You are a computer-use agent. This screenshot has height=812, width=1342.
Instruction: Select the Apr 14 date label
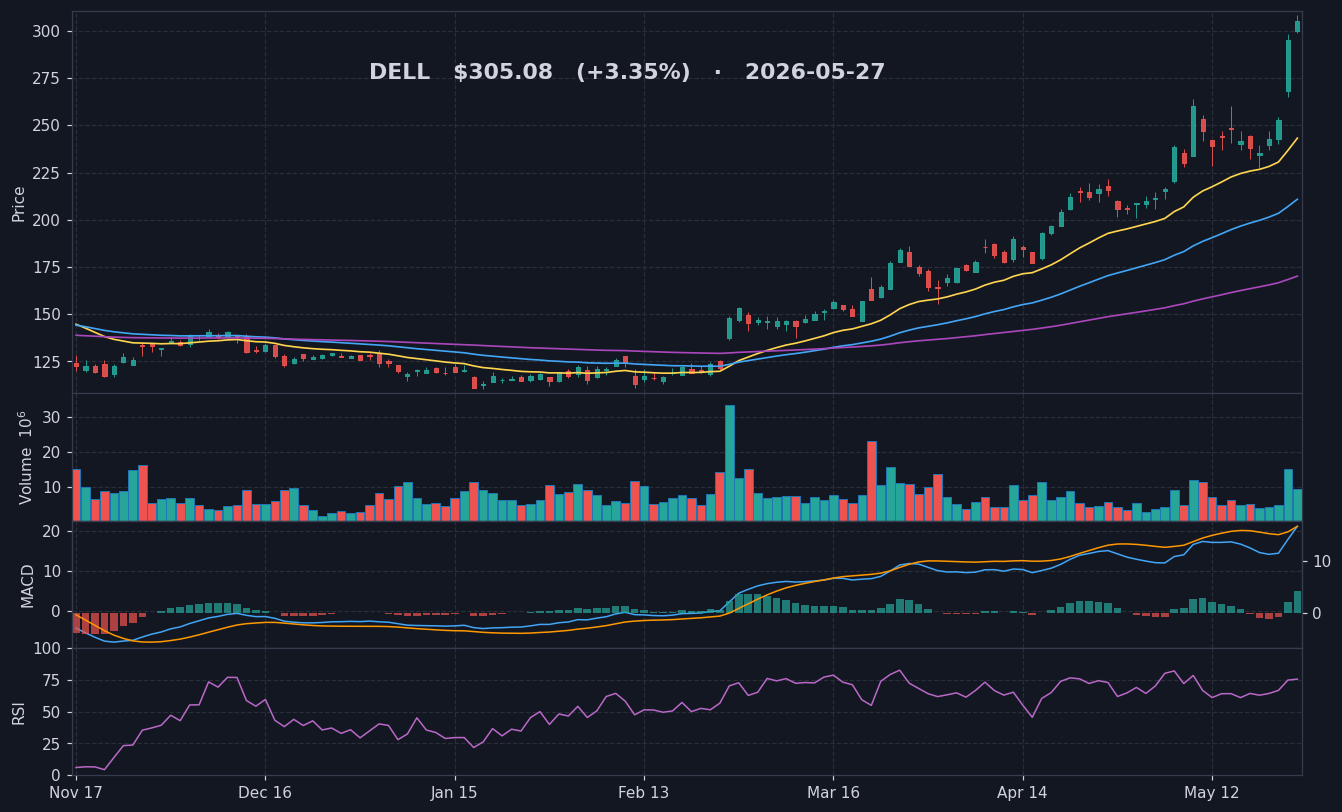[1023, 793]
